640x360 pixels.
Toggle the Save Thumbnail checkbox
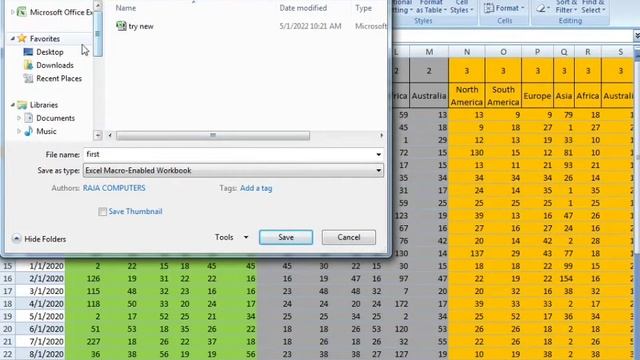pos(102,211)
